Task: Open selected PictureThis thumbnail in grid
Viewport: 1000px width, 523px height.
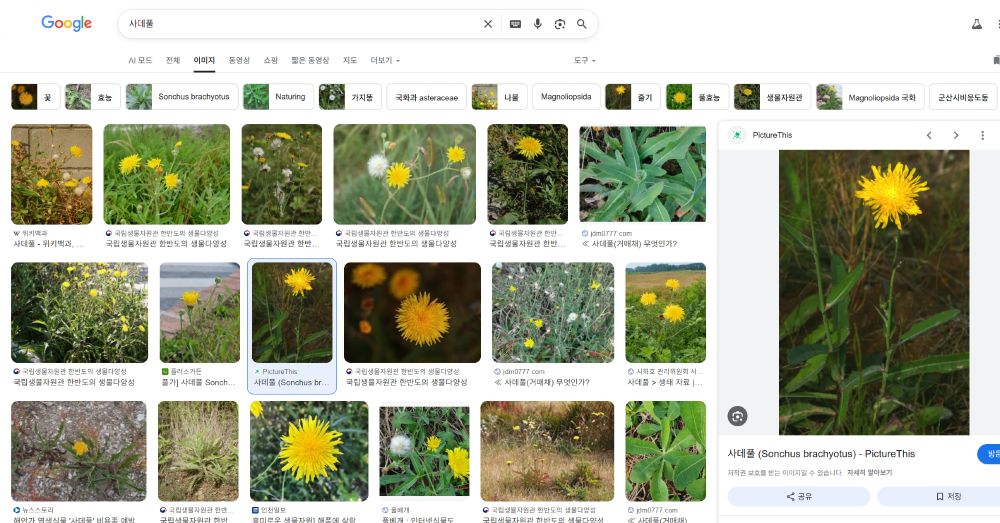Action: 292,313
